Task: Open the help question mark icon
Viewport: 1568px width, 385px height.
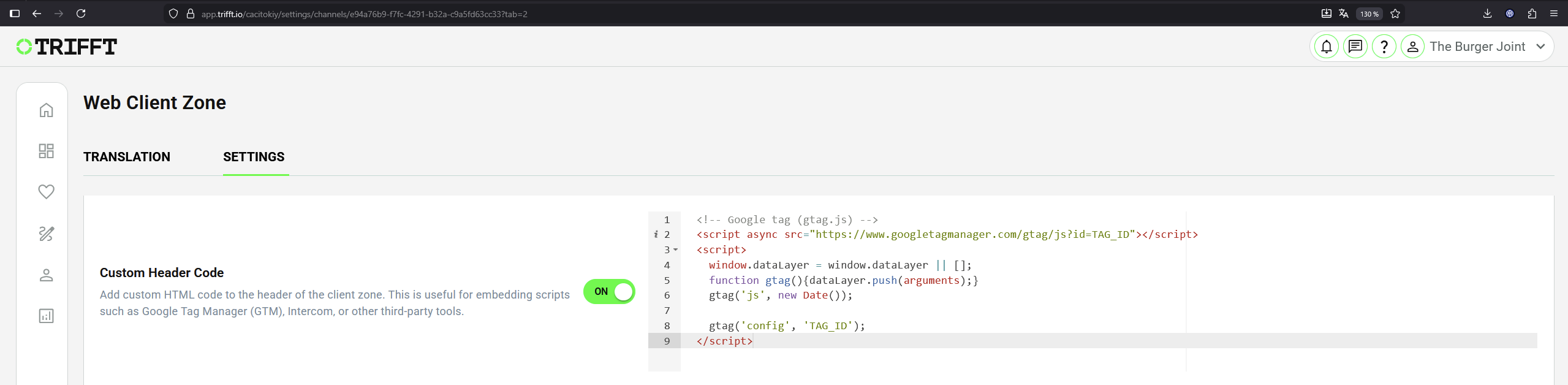Action: coord(1384,47)
